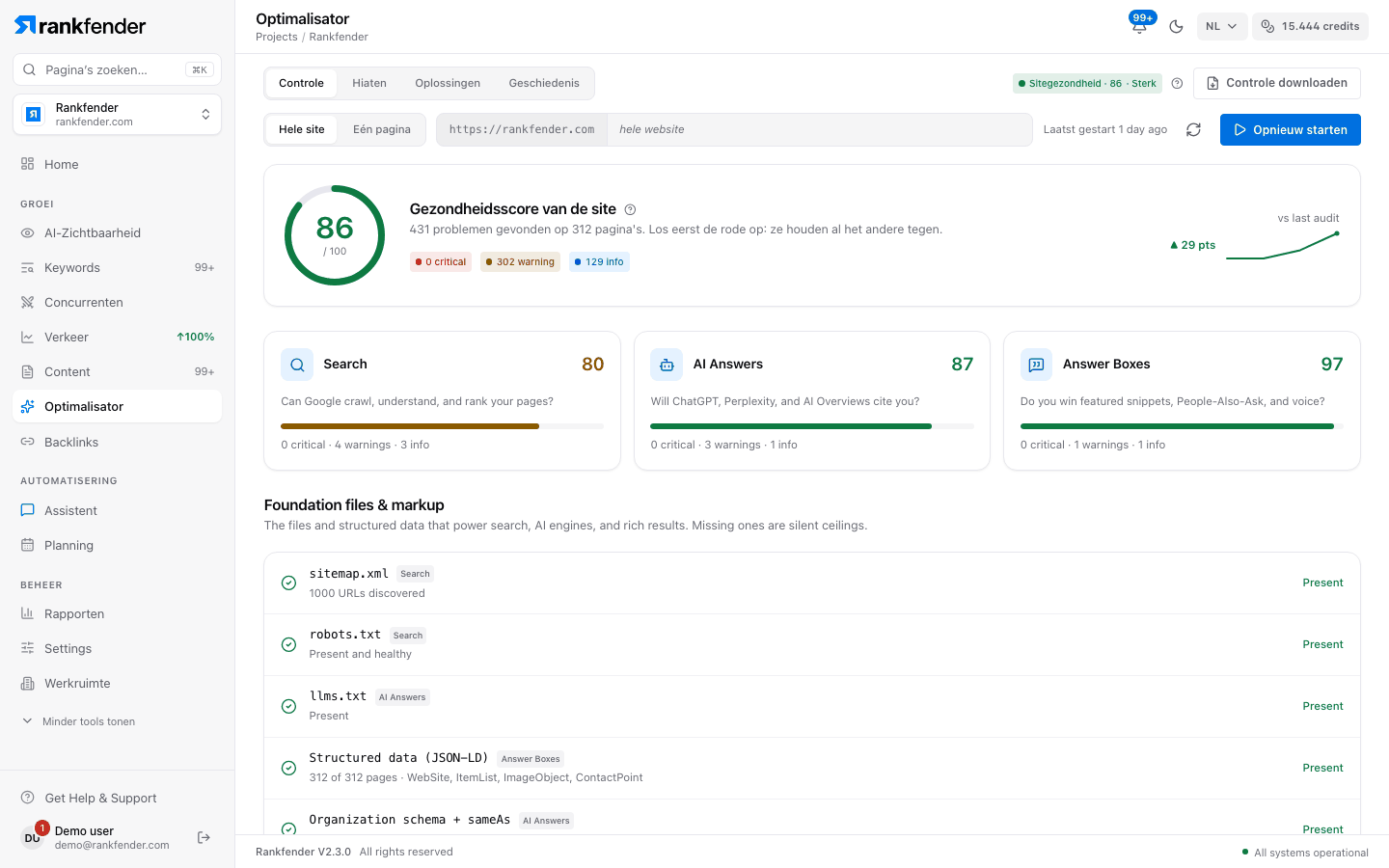Click help icon beside Gezondheidsscore van de site
The height and width of the screenshot is (868, 1389).
pyautogui.click(x=630, y=209)
